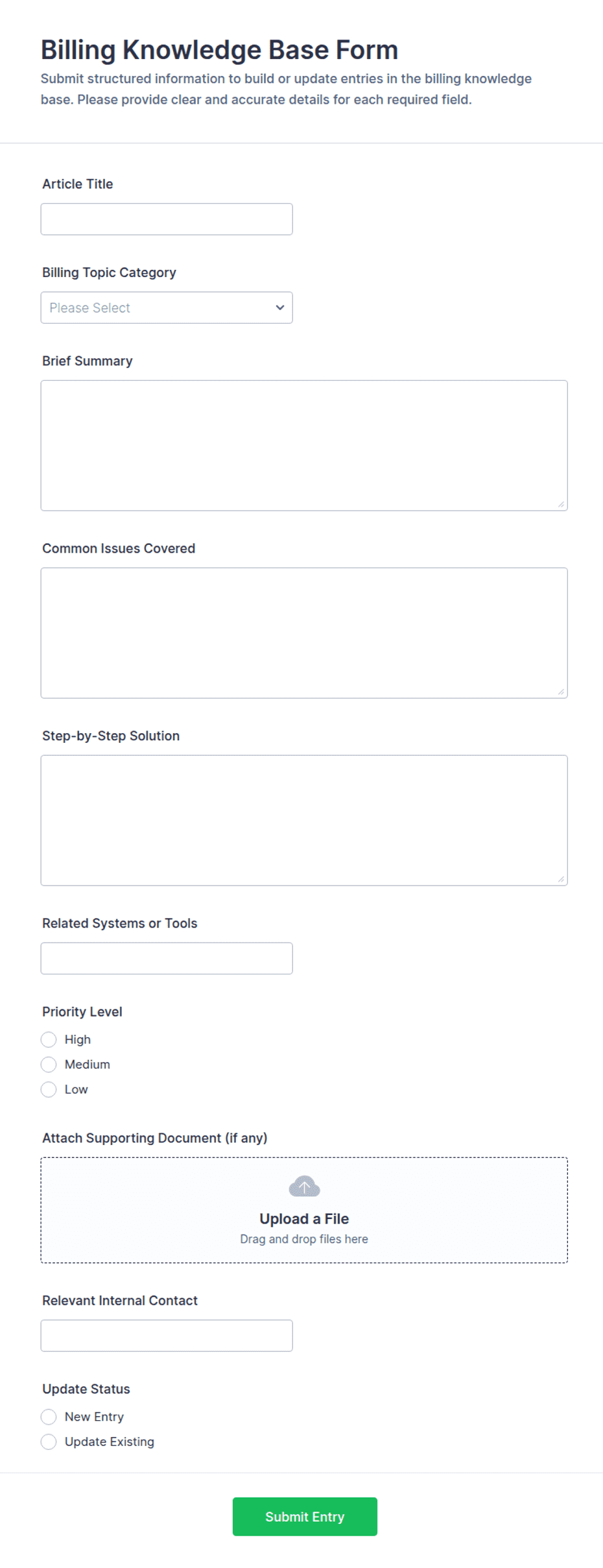Focus the Article Title input field
This screenshot has height=1568, width=603.
(x=167, y=219)
